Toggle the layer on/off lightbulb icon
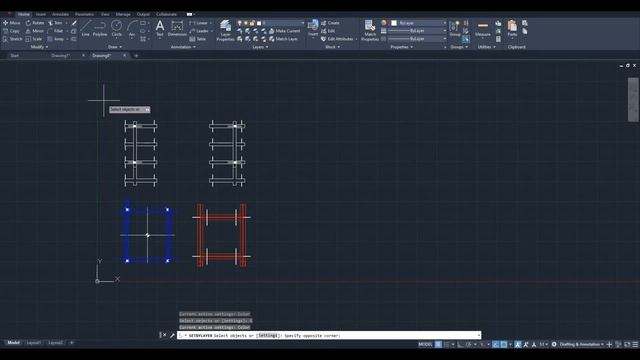 pyautogui.click(x=240, y=23)
